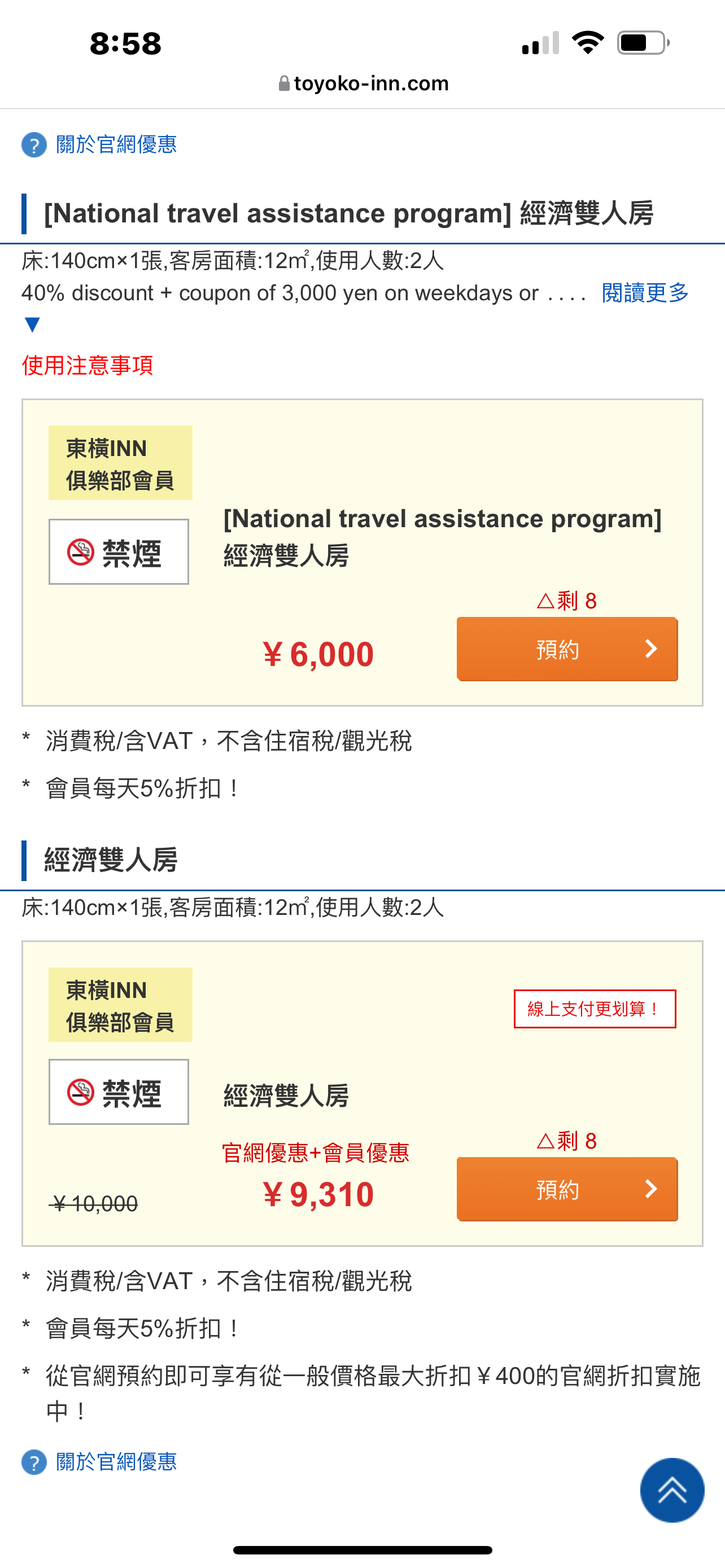Expand details with the blue down triangle
Screen dimensions: 725x1568
(32, 325)
